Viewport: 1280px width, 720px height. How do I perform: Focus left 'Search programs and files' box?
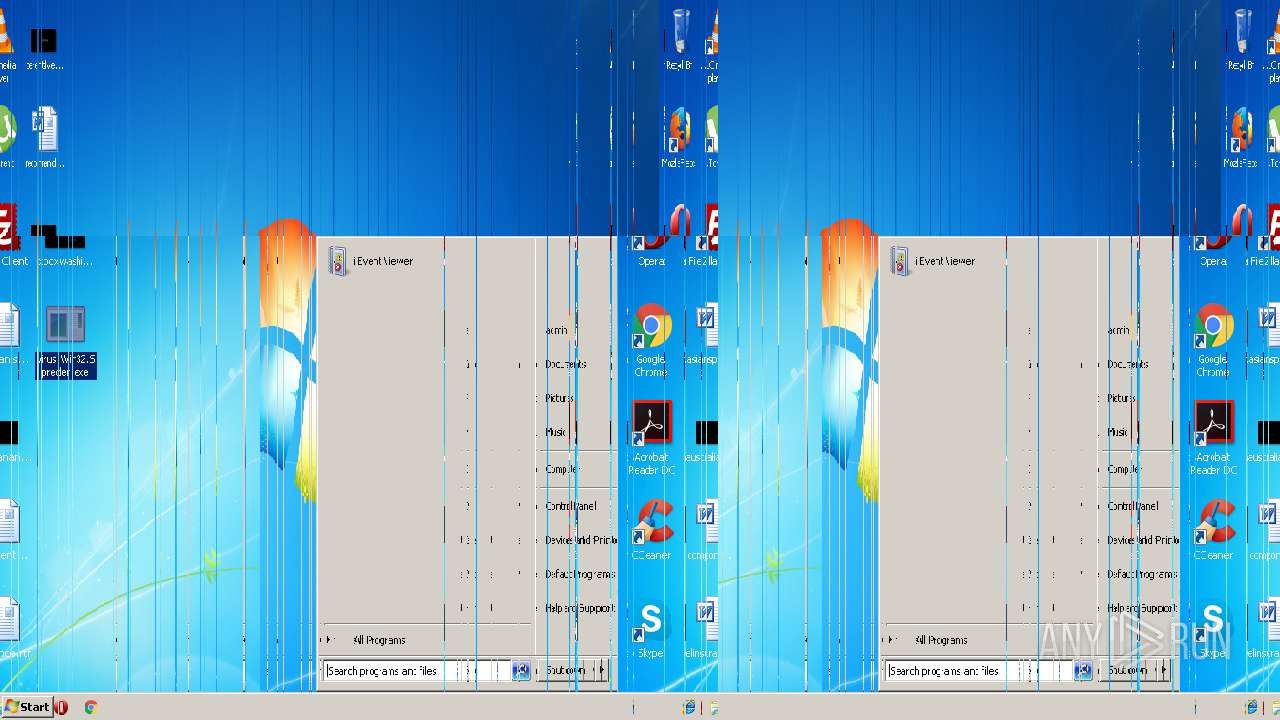pos(416,671)
